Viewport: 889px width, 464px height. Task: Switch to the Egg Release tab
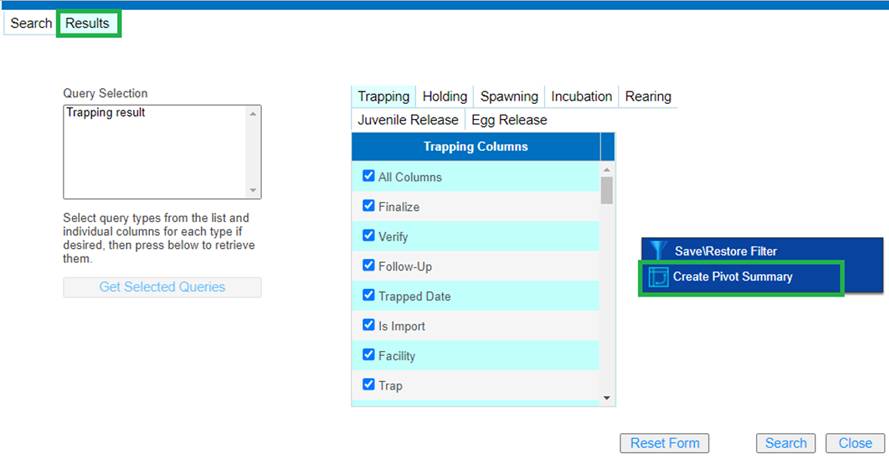509,120
